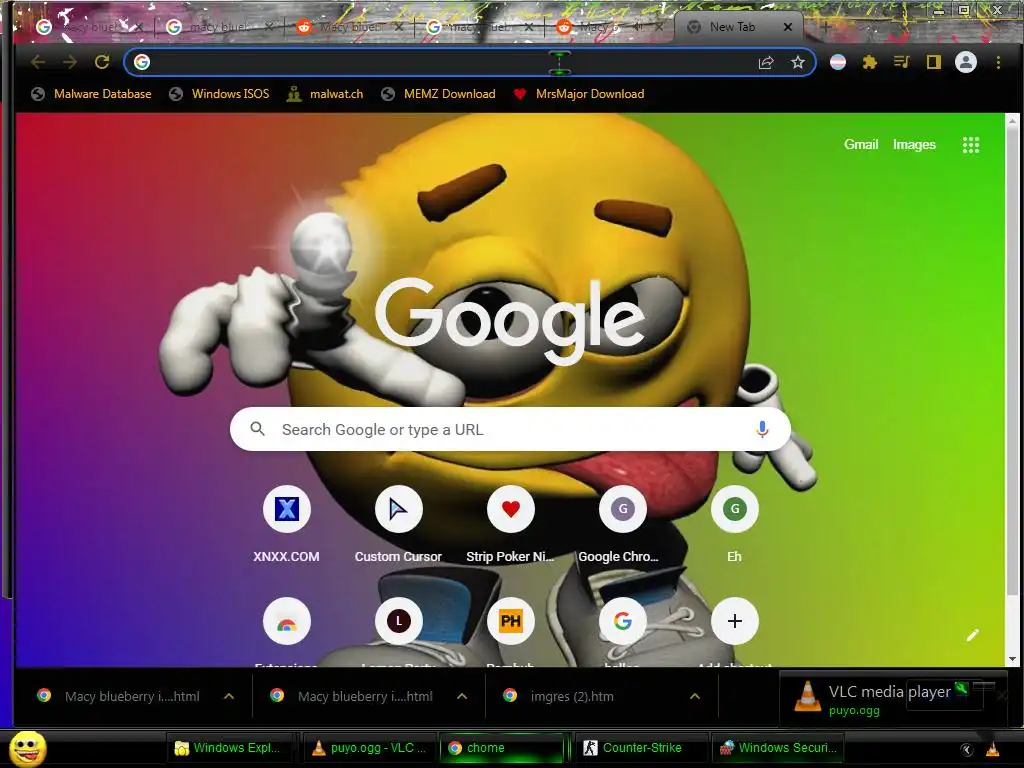Open the Google apps grid
This screenshot has width=1024, height=768.
point(971,144)
